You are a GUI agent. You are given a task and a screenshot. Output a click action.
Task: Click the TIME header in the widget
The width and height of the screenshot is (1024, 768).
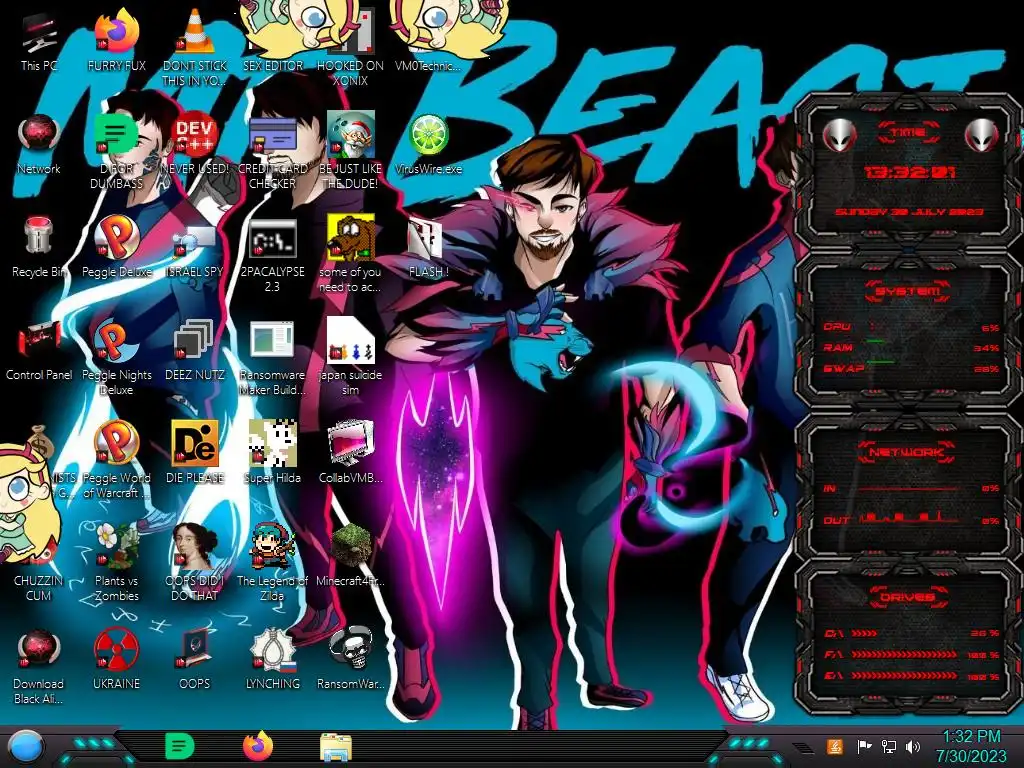908,132
